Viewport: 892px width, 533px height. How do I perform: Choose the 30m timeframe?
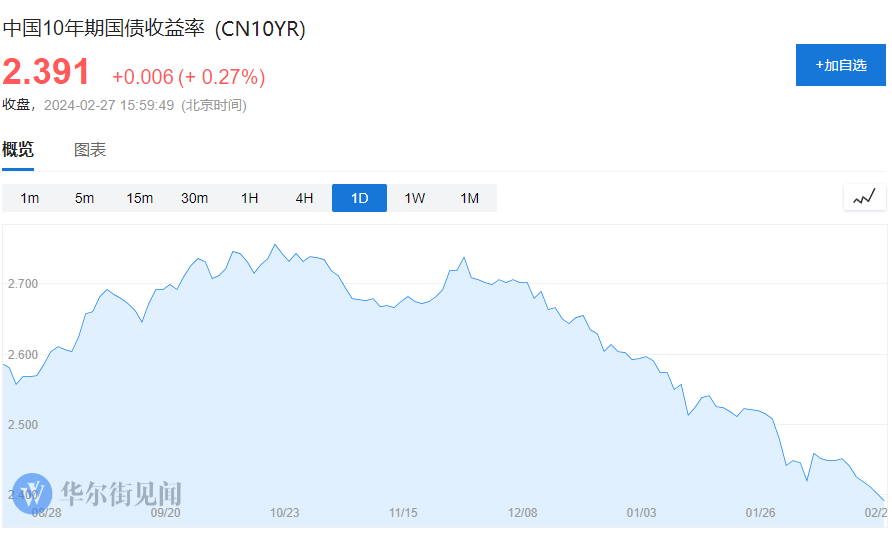tap(195, 198)
